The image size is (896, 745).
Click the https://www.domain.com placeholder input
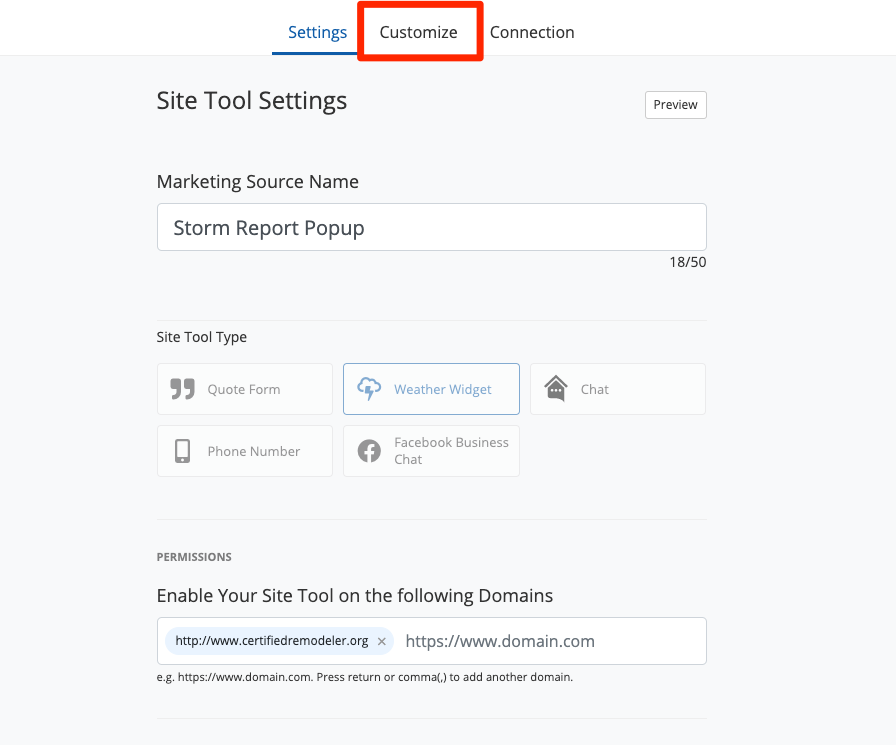point(550,641)
